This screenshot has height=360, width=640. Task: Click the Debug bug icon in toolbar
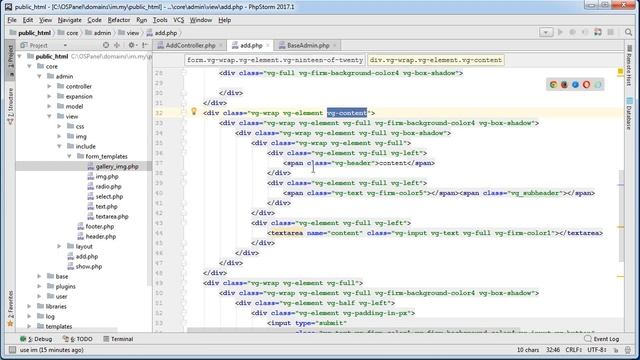[572, 32]
